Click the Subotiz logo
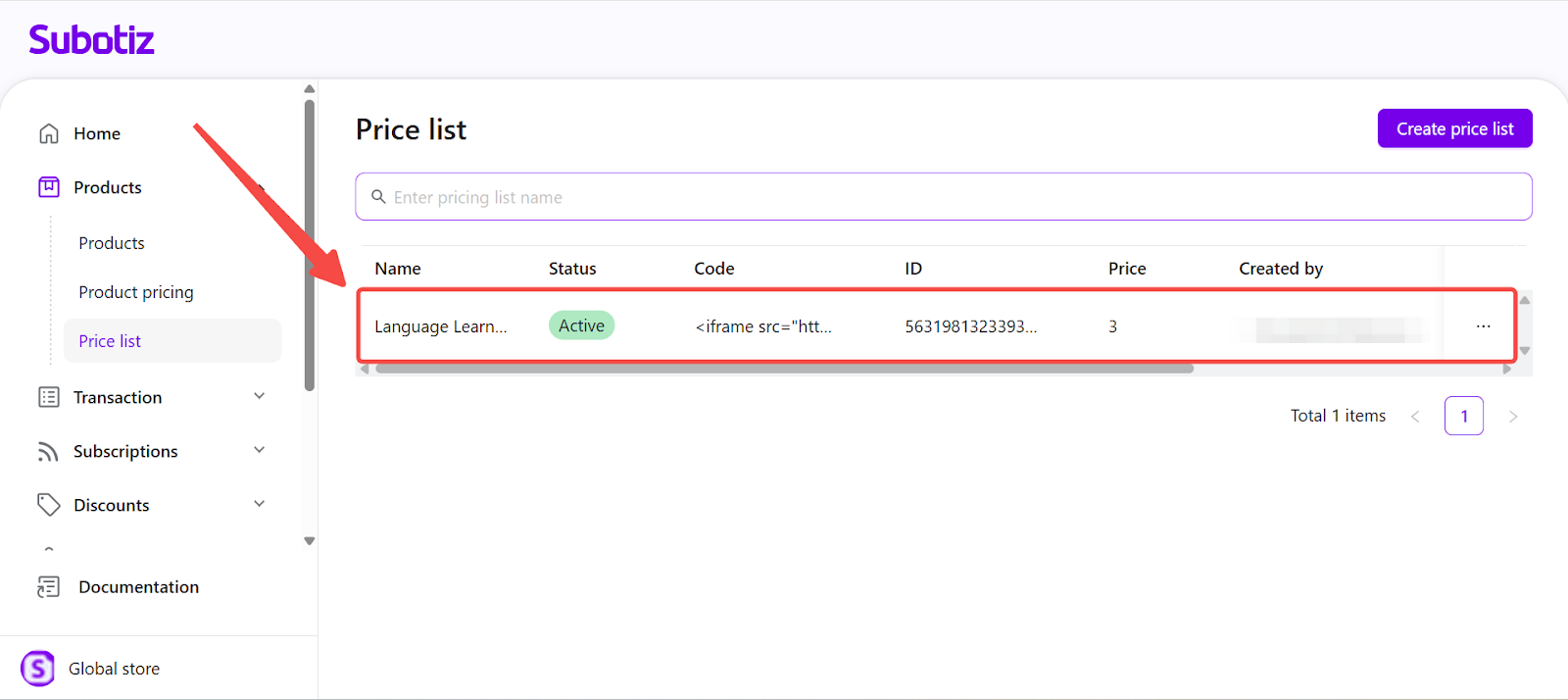 pos(91,40)
